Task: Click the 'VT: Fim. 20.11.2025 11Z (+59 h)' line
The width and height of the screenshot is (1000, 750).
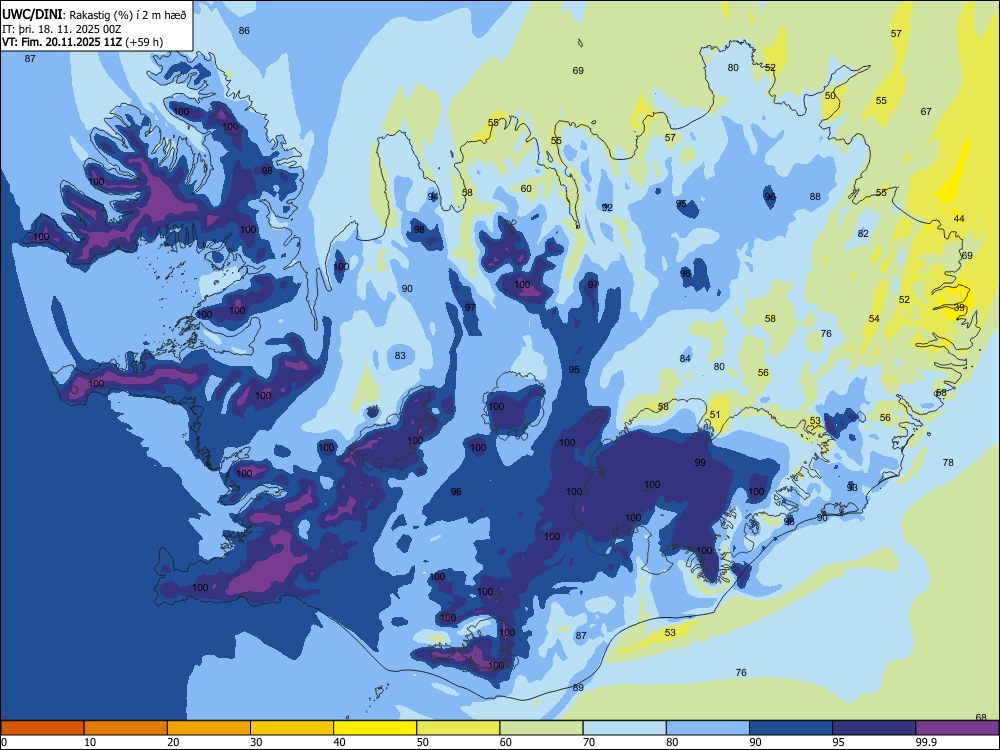Action: coord(82,42)
